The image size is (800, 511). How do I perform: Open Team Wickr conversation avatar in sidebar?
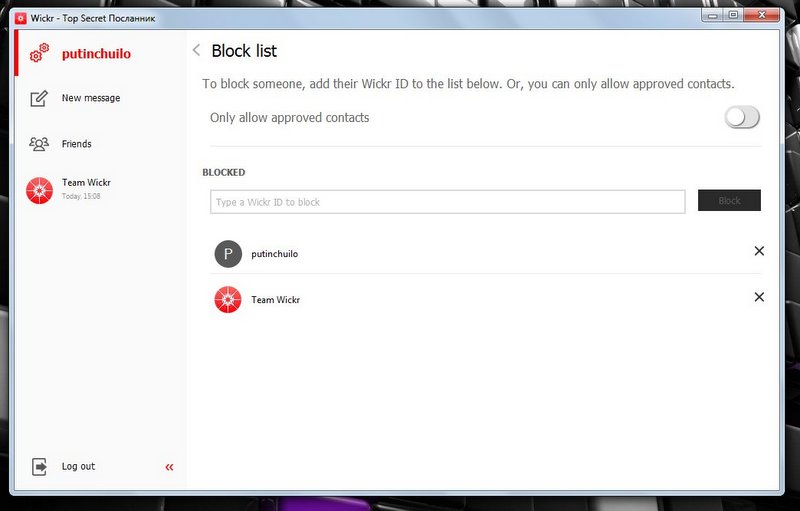pos(39,190)
